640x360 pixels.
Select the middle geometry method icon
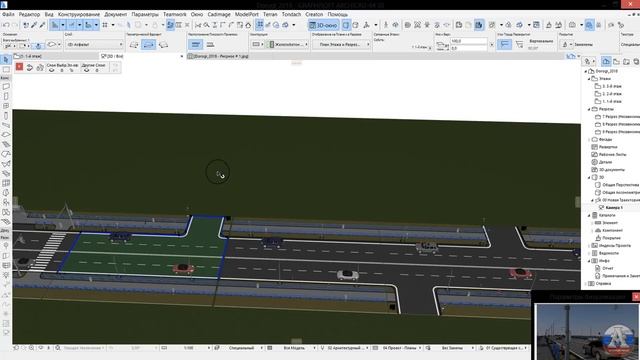point(148,44)
